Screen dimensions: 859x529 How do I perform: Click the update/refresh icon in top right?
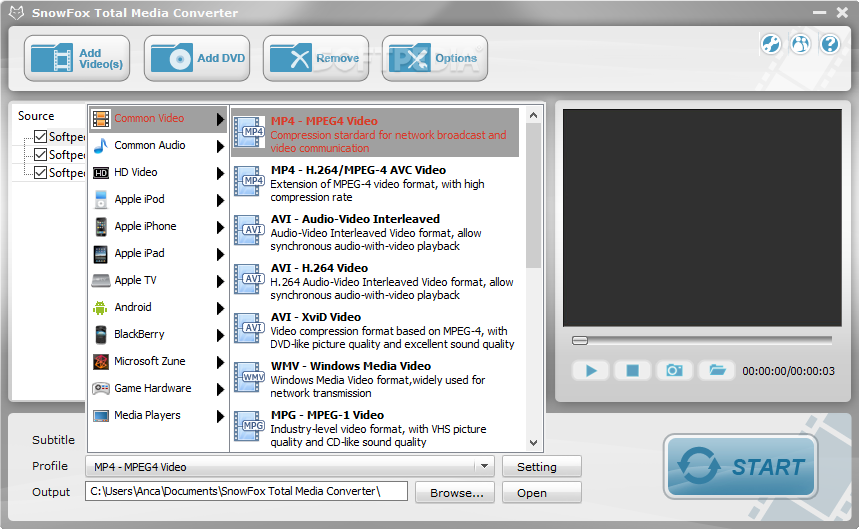tap(771, 44)
